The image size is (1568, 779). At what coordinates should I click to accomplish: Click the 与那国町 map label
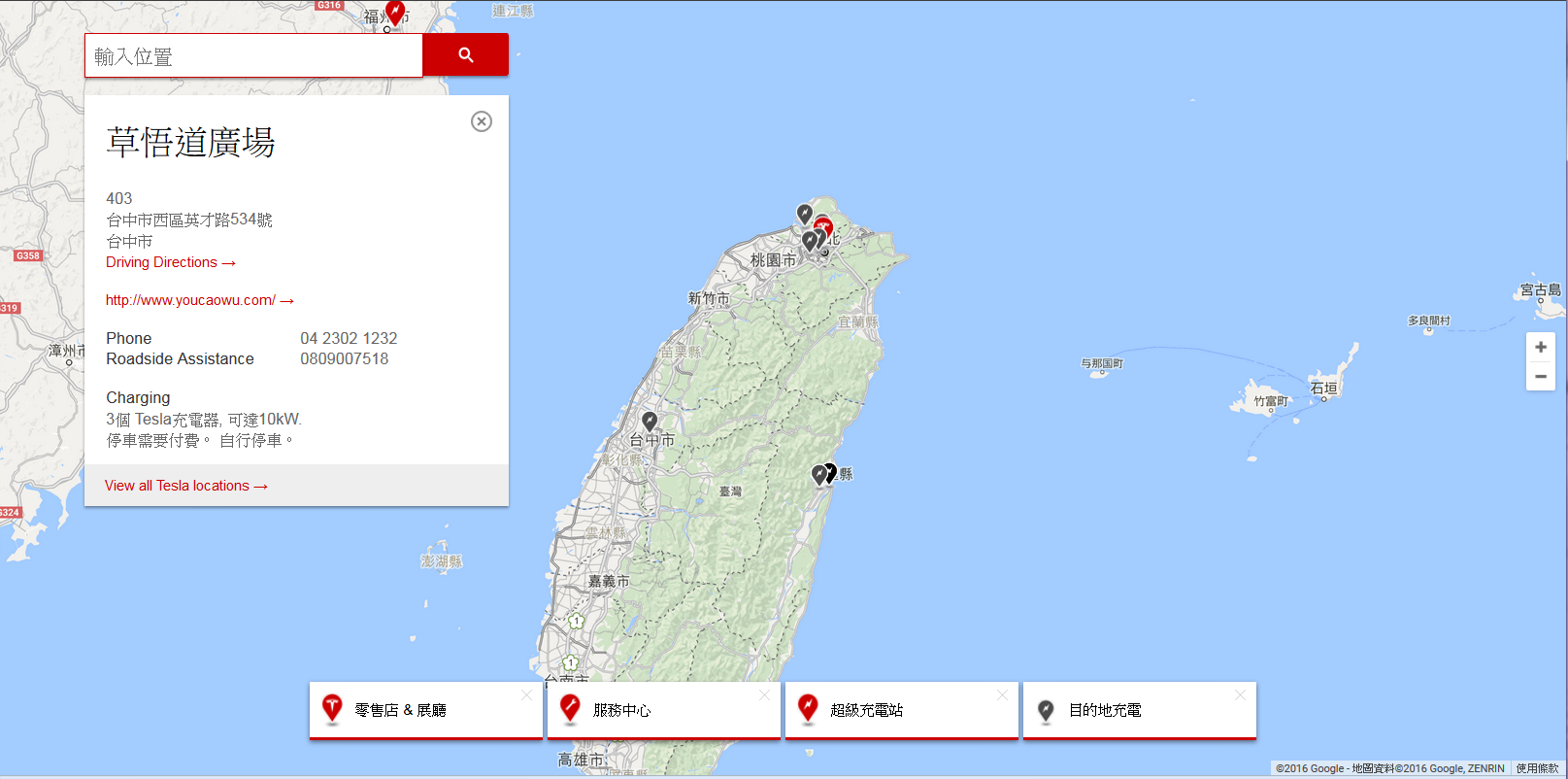1102,363
